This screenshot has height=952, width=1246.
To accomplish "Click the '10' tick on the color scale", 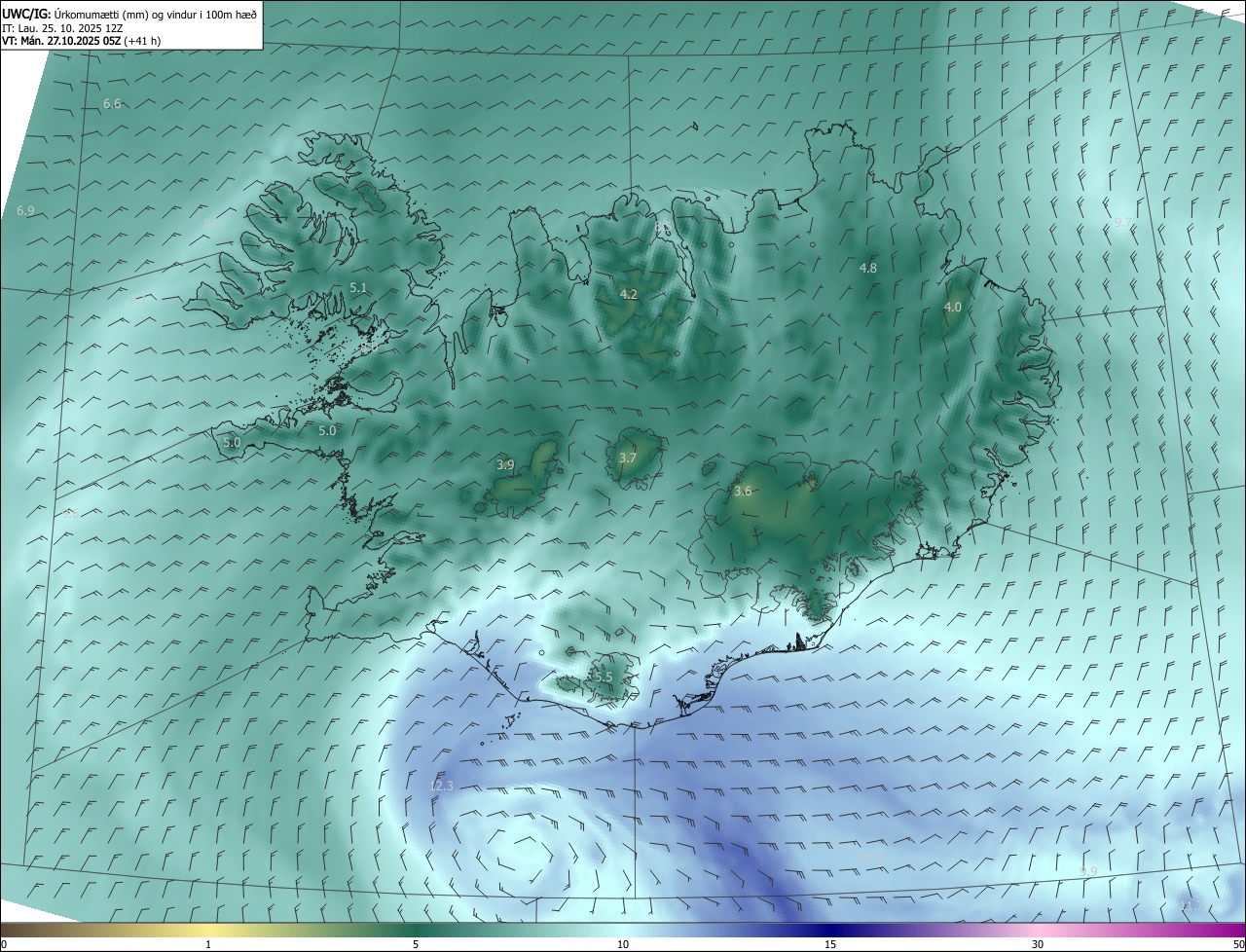I will 623,944.
